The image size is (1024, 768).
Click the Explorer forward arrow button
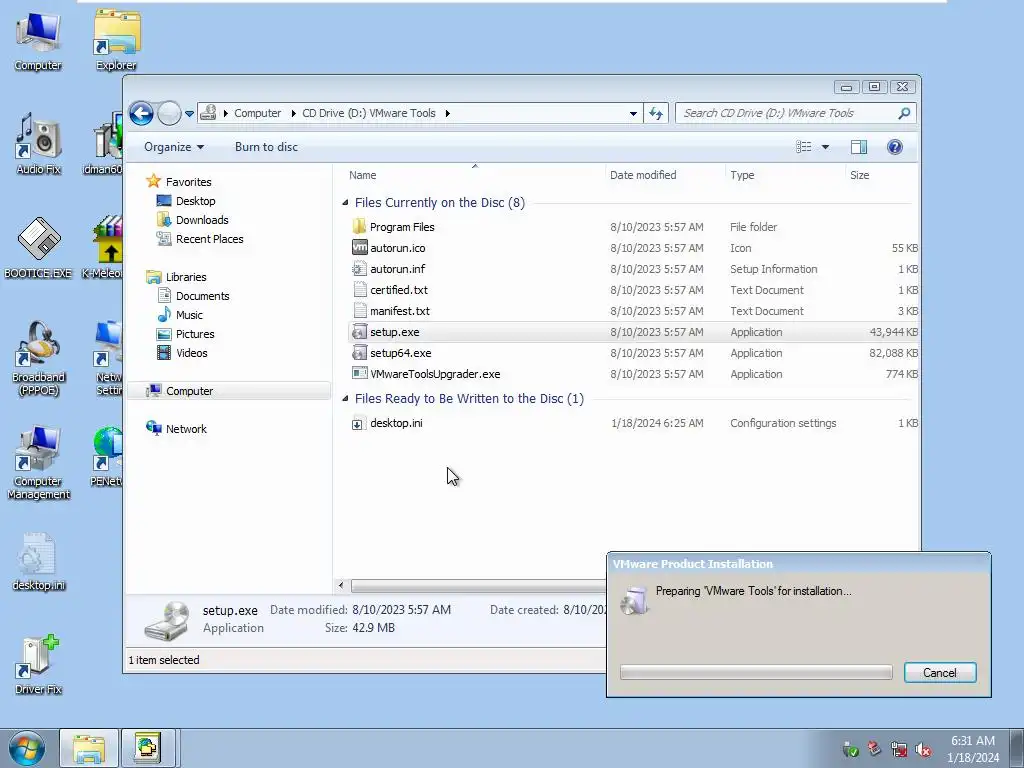click(169, 113)
